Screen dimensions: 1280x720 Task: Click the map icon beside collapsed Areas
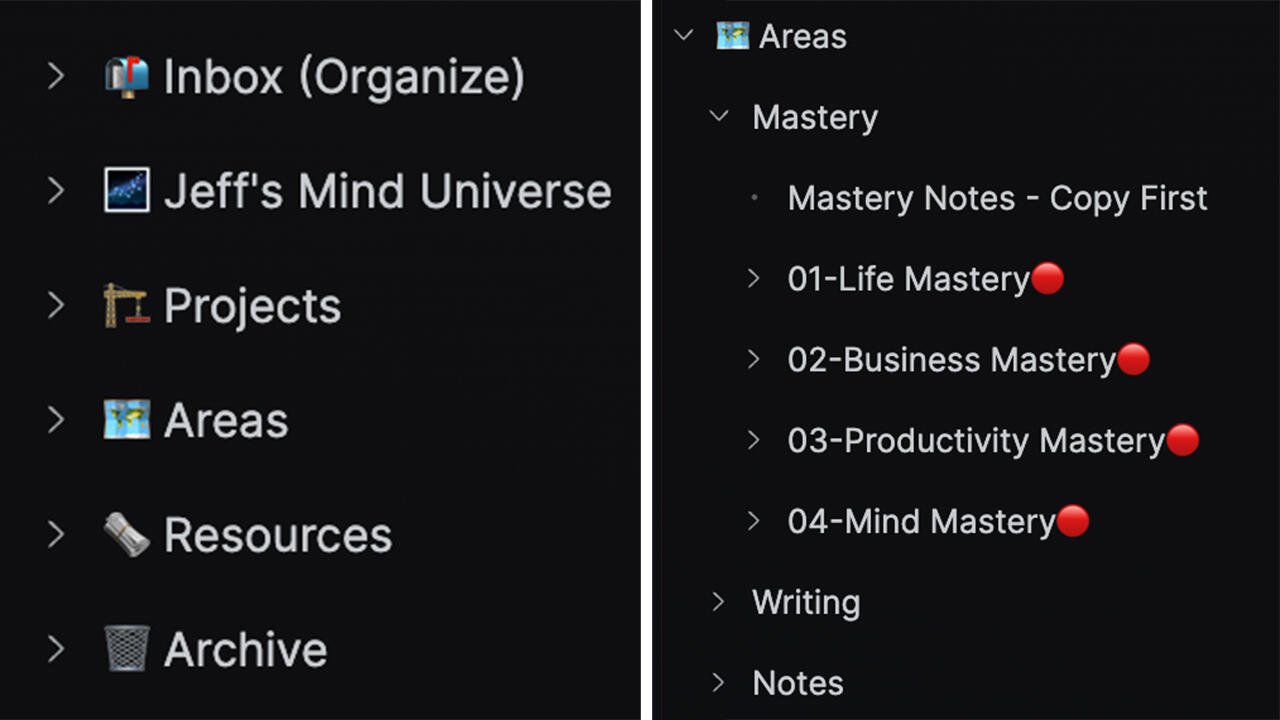127,420
